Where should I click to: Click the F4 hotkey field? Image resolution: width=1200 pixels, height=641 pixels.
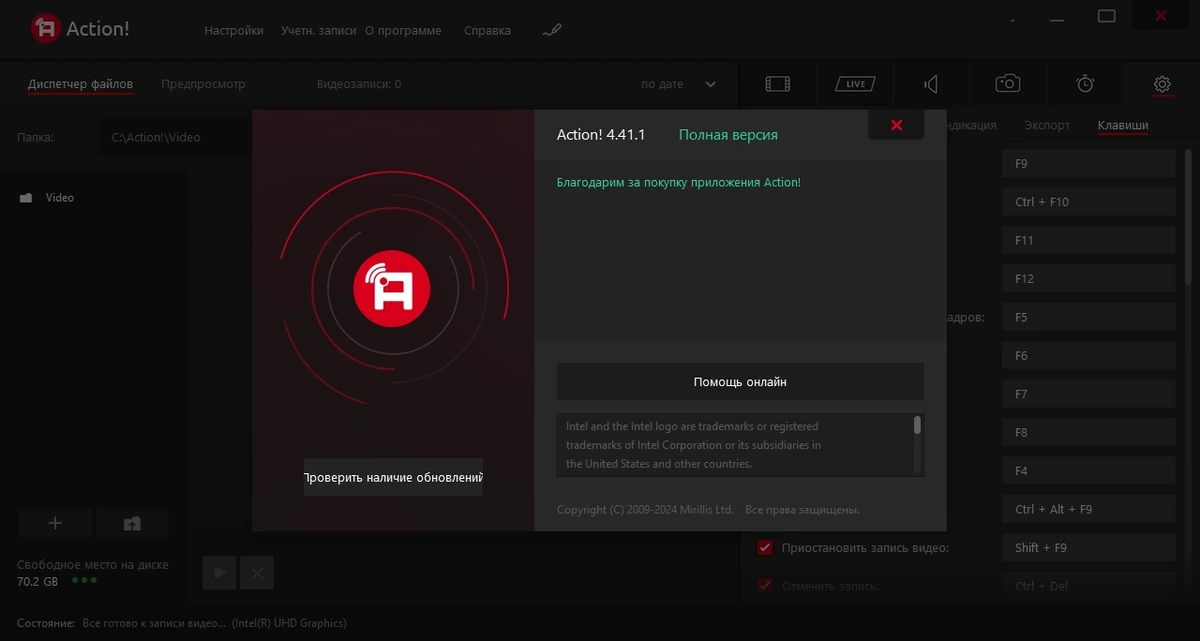click(x=1089, y=471)
